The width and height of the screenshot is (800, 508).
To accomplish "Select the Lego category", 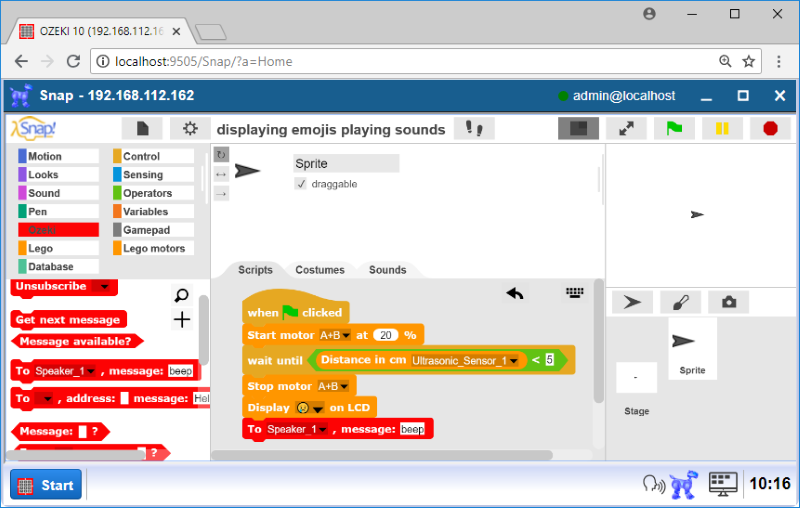I will (x=58, y=248).
